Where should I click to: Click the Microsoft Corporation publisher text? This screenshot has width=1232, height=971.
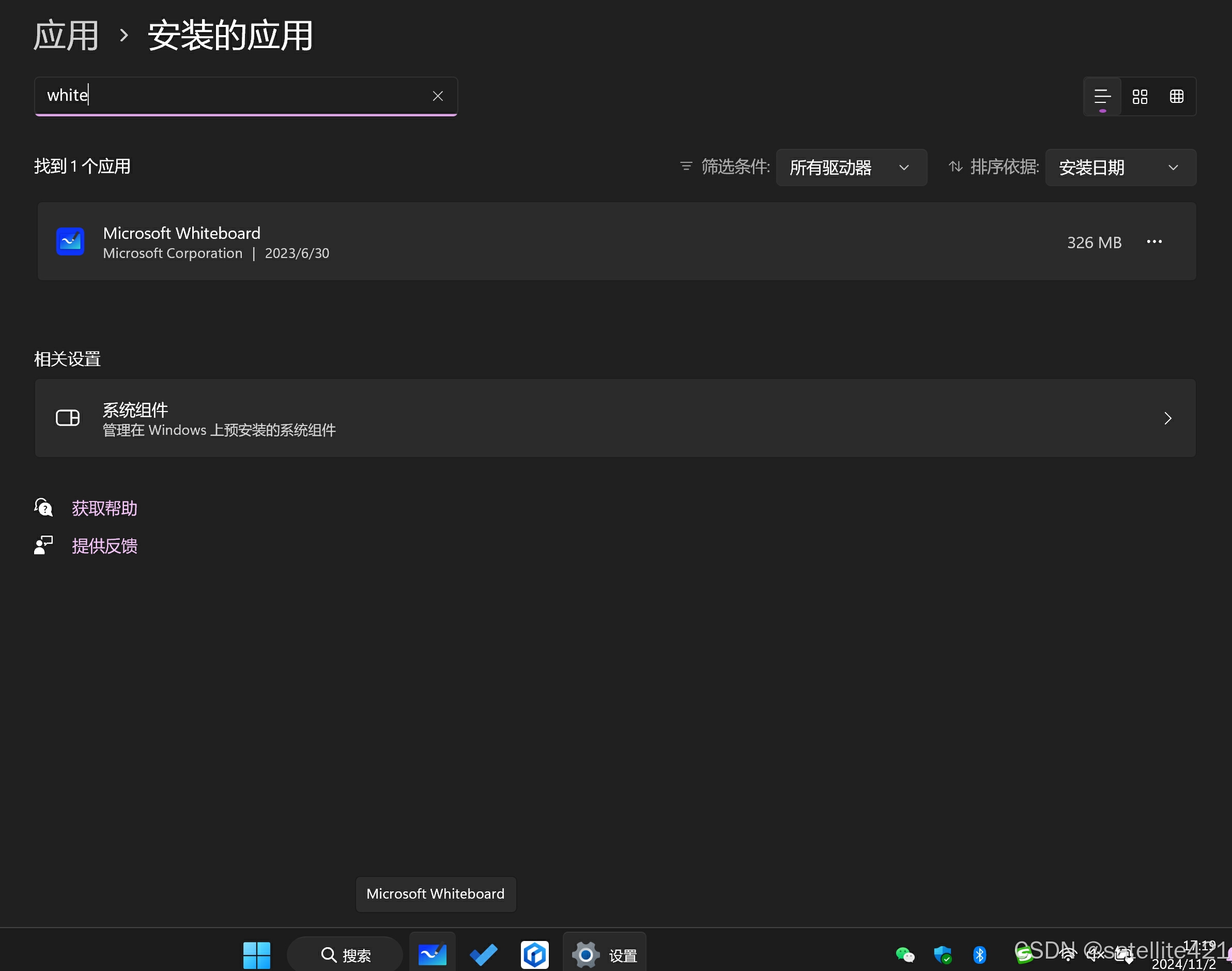pos(173,253)
